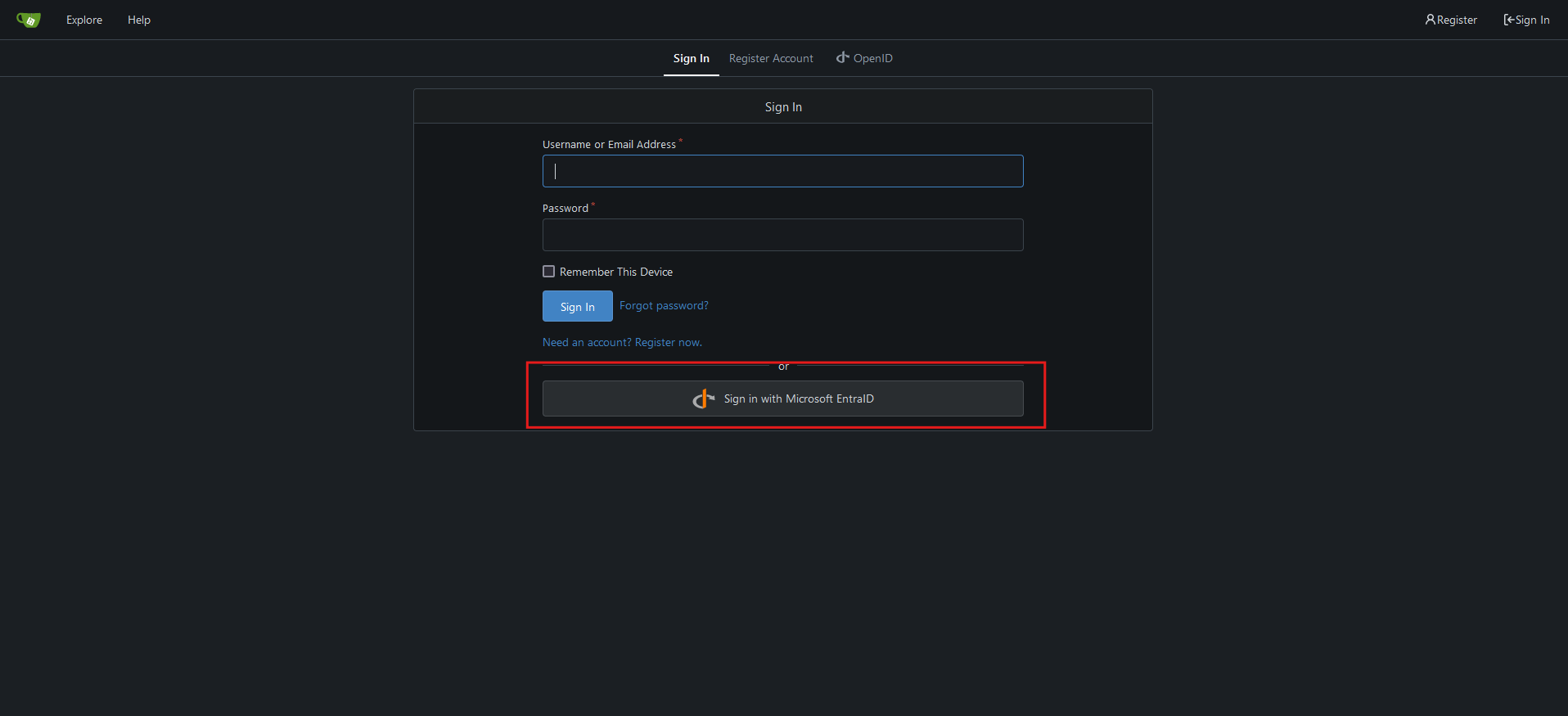Click Sign In in the top-right navigation
Screen dimensions: 1568x716
point(1526,20)
